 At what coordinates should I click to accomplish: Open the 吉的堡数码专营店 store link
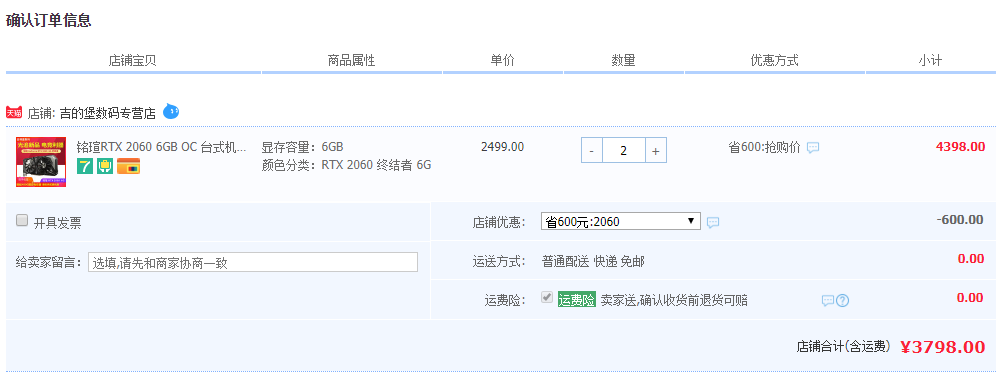pos(107,114)
